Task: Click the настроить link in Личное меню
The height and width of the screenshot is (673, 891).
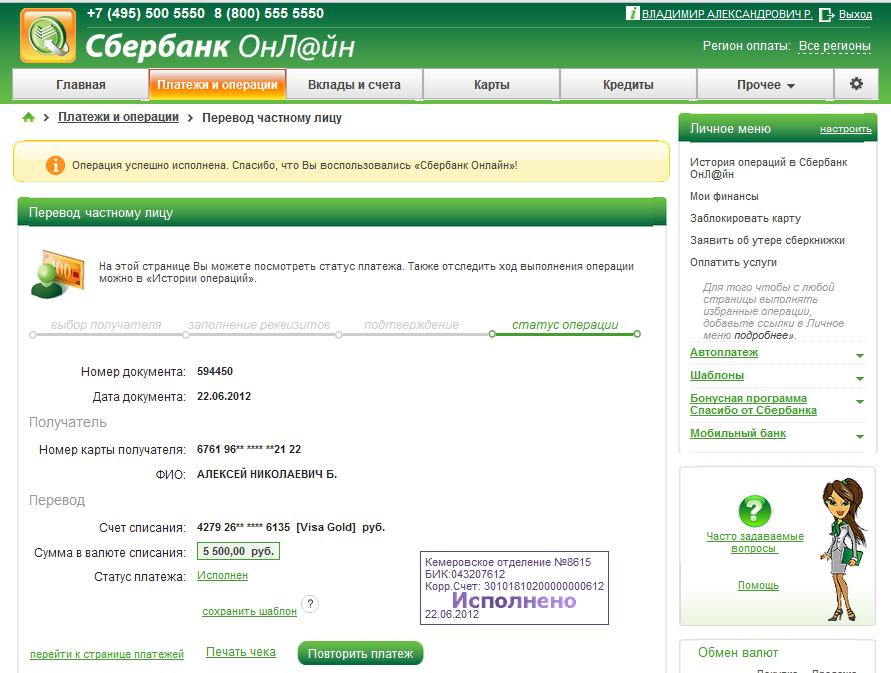Action: pos(846,129)
